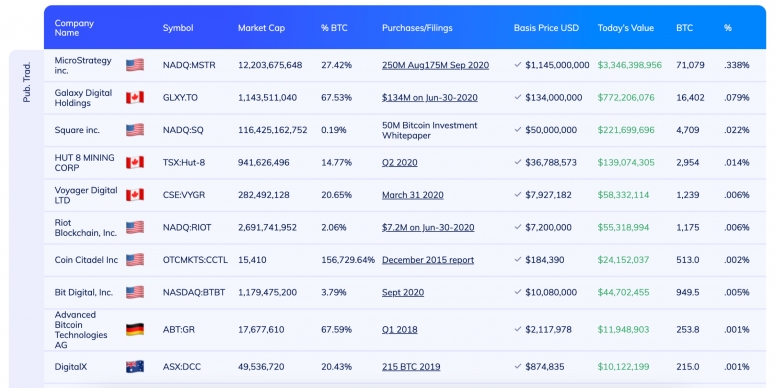Sort by Market Cap column header
This screenshot has height=388, width=775.
[261, 28]
